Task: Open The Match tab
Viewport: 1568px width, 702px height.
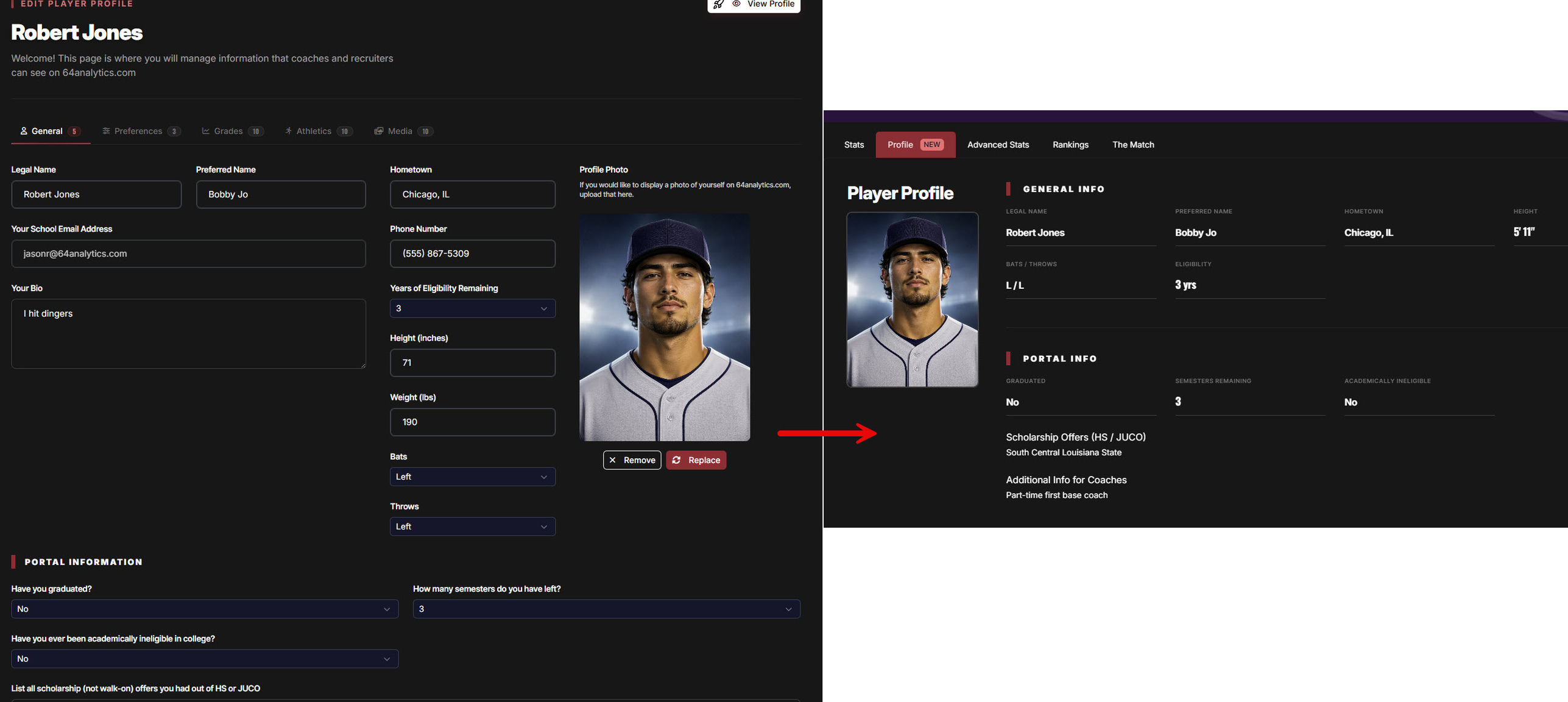Action: tap(1133, 144)
